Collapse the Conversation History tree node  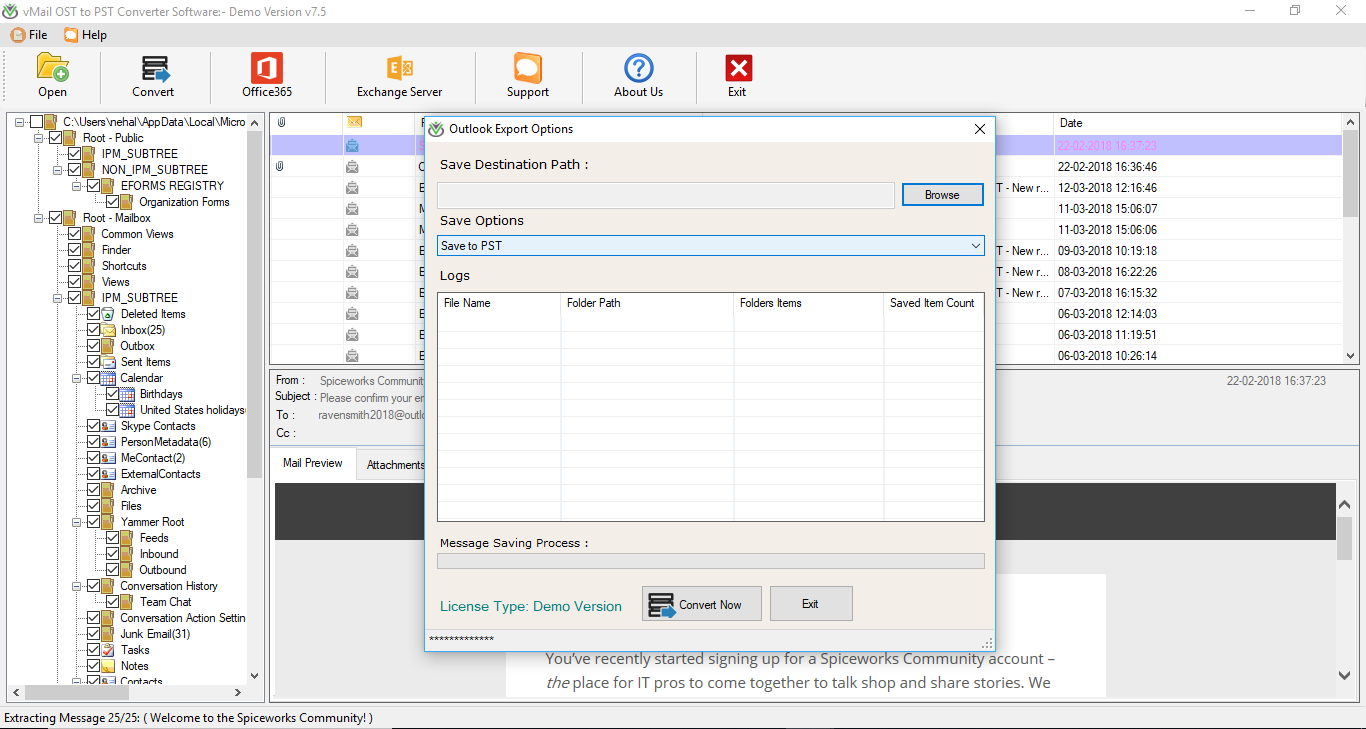point(77,586)
